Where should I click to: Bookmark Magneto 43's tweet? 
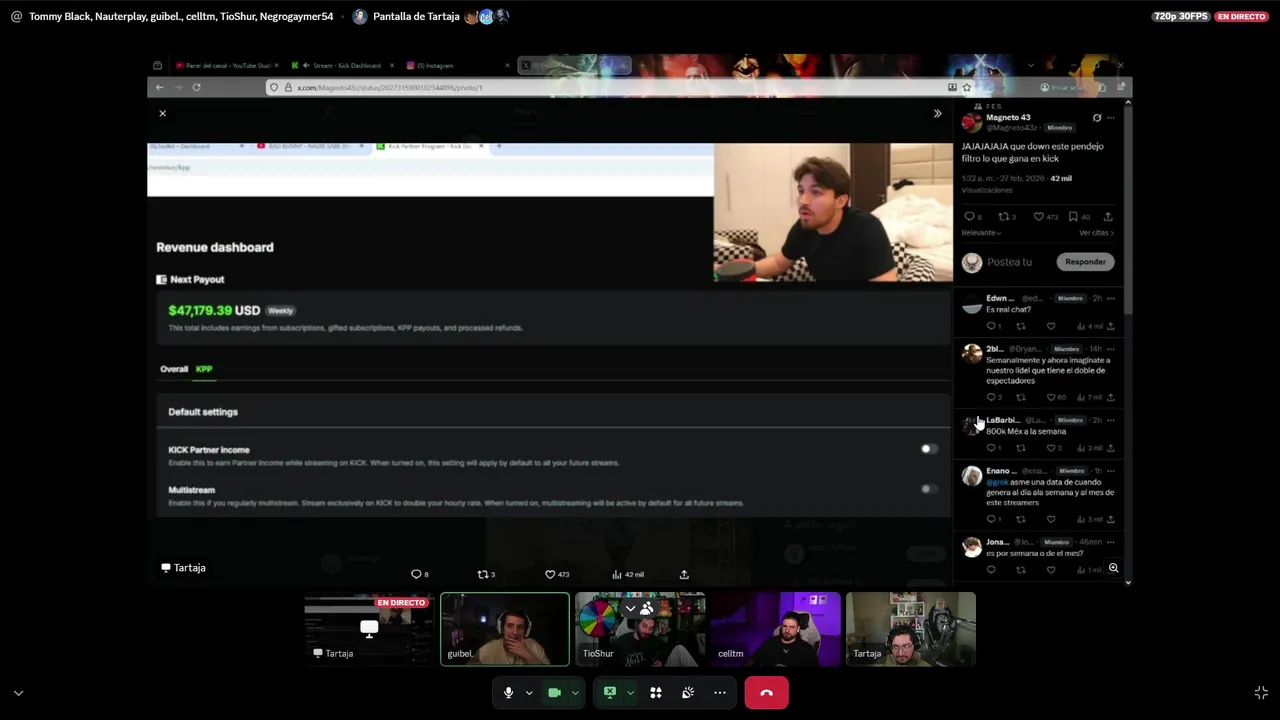pyautogui.click(x=1073, y=216)
